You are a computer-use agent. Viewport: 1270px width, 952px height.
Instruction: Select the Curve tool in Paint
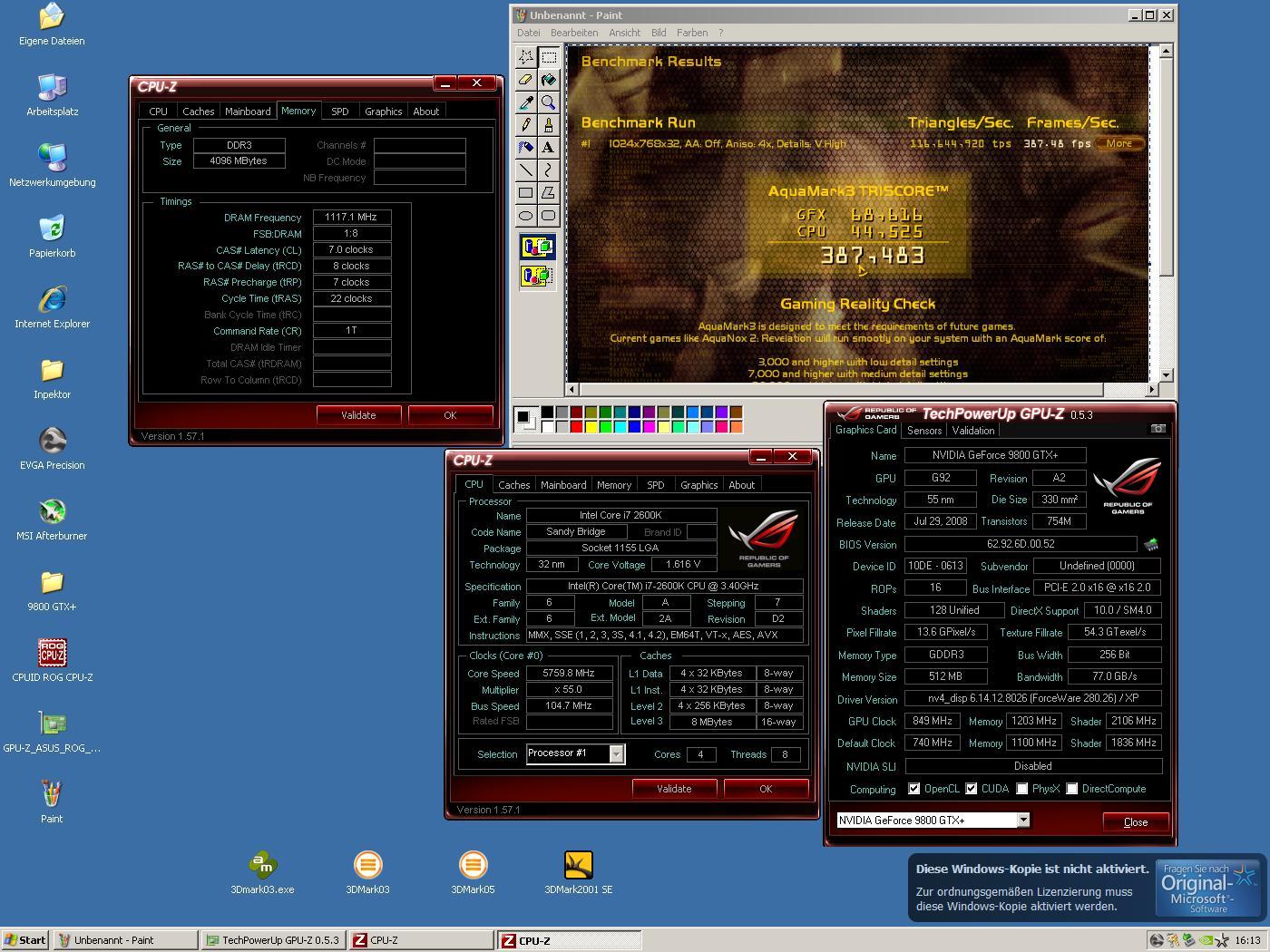pyautogui.click(x=549, y=170)
